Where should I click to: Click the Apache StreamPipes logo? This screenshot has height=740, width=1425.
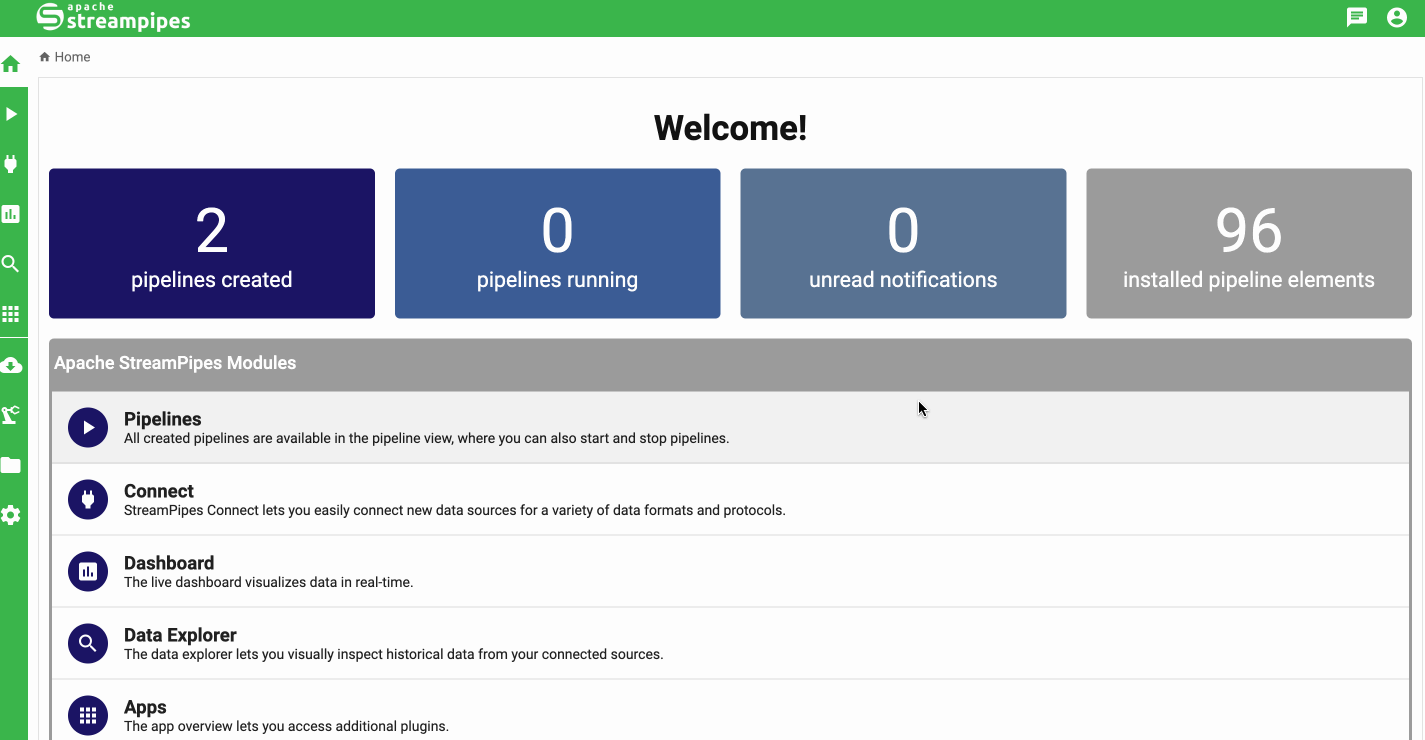coord(113,17)
